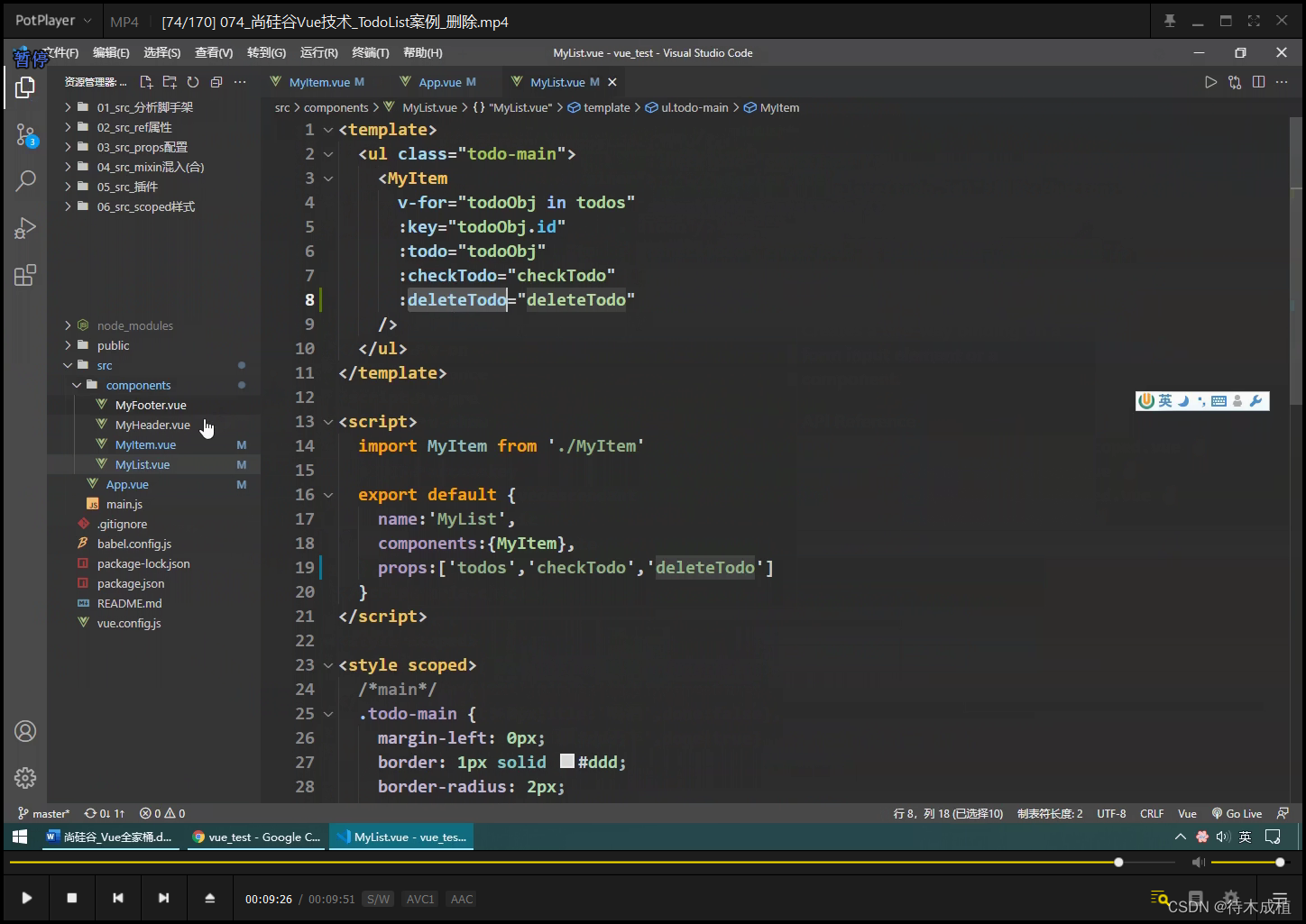Open changes compare icon in editor toolbar
The height and width of the screenshot is (924, 1306).
(x=1235, y=82)
